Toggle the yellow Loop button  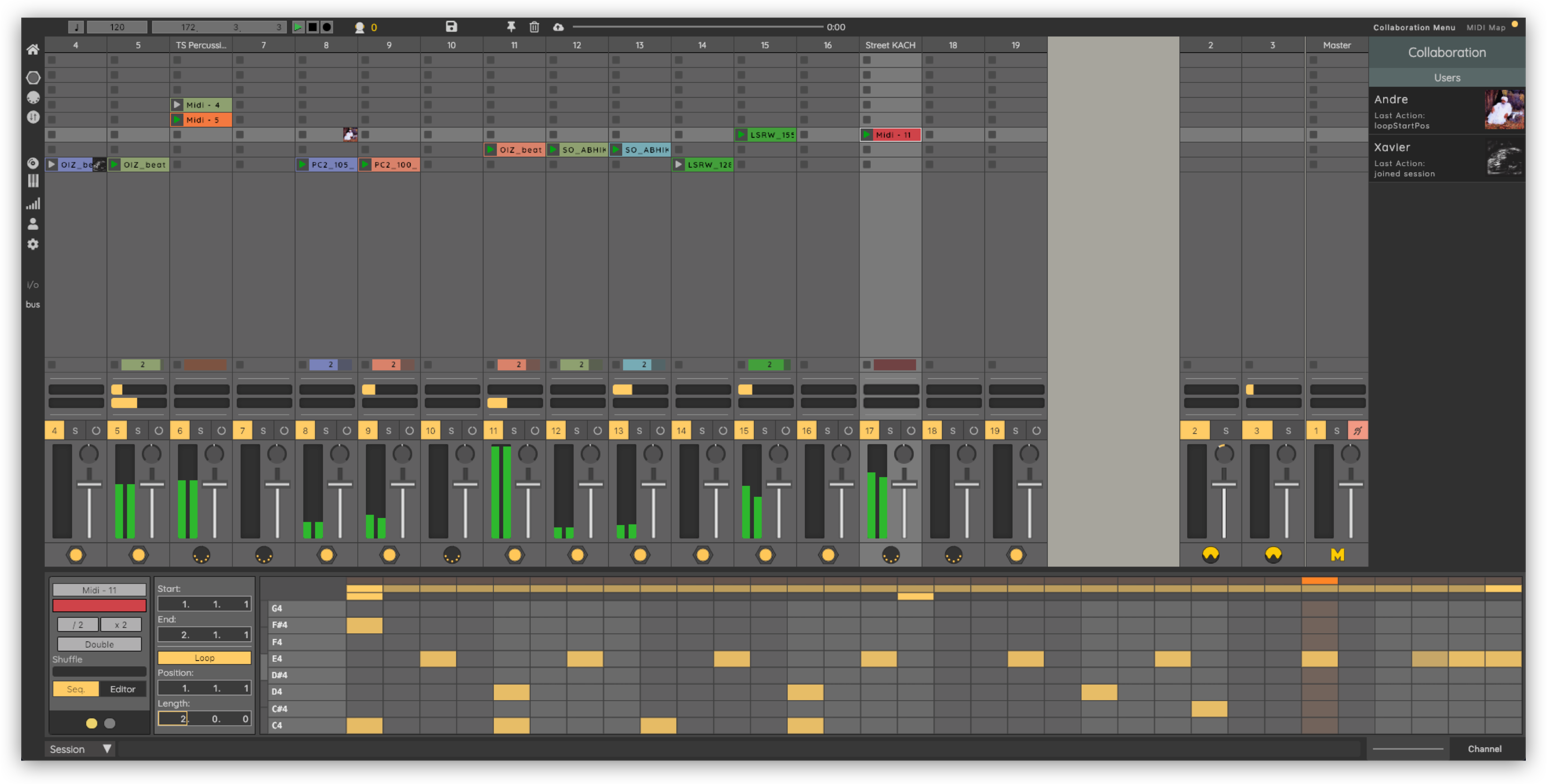(x=204, y=658)
